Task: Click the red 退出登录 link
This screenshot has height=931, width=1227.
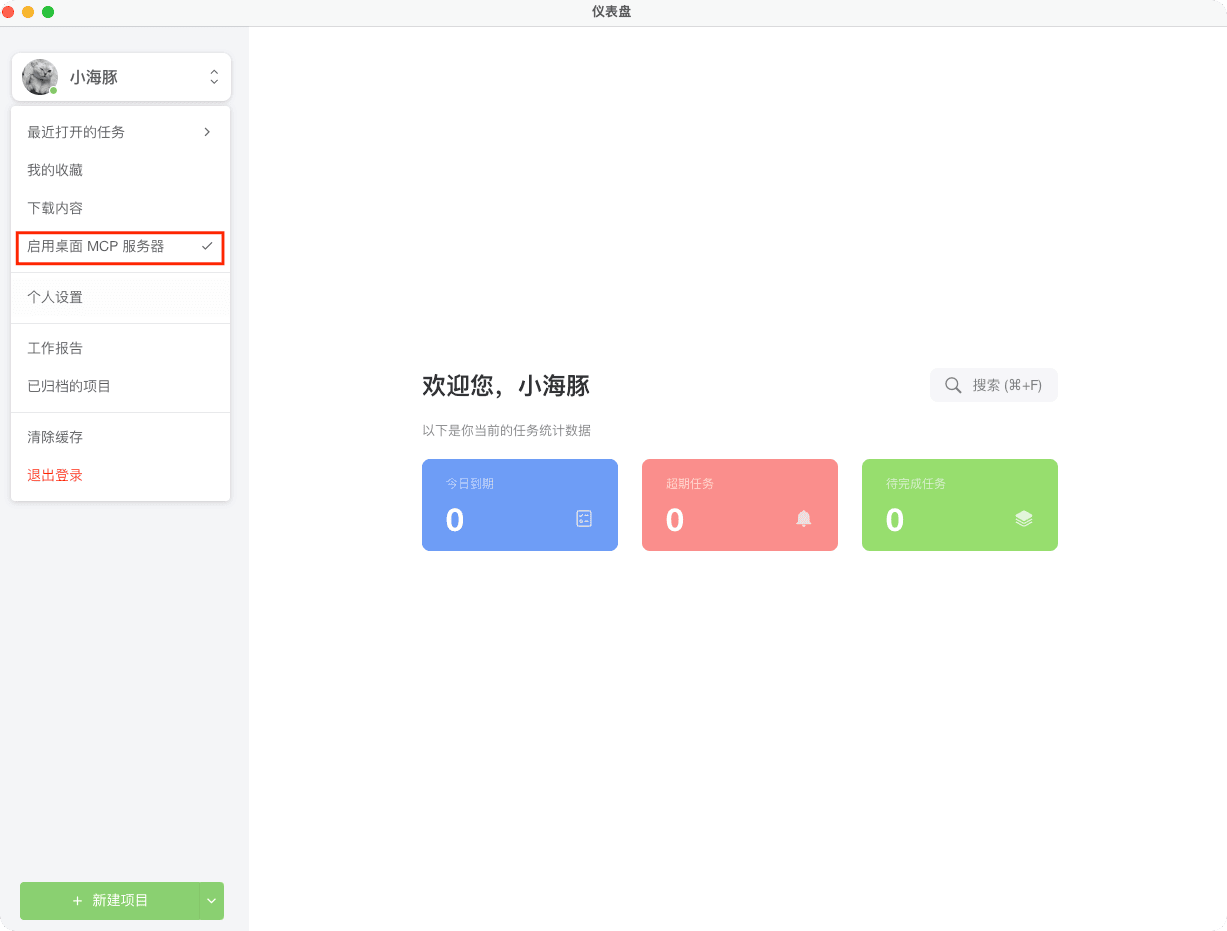Action: (55, 475)
